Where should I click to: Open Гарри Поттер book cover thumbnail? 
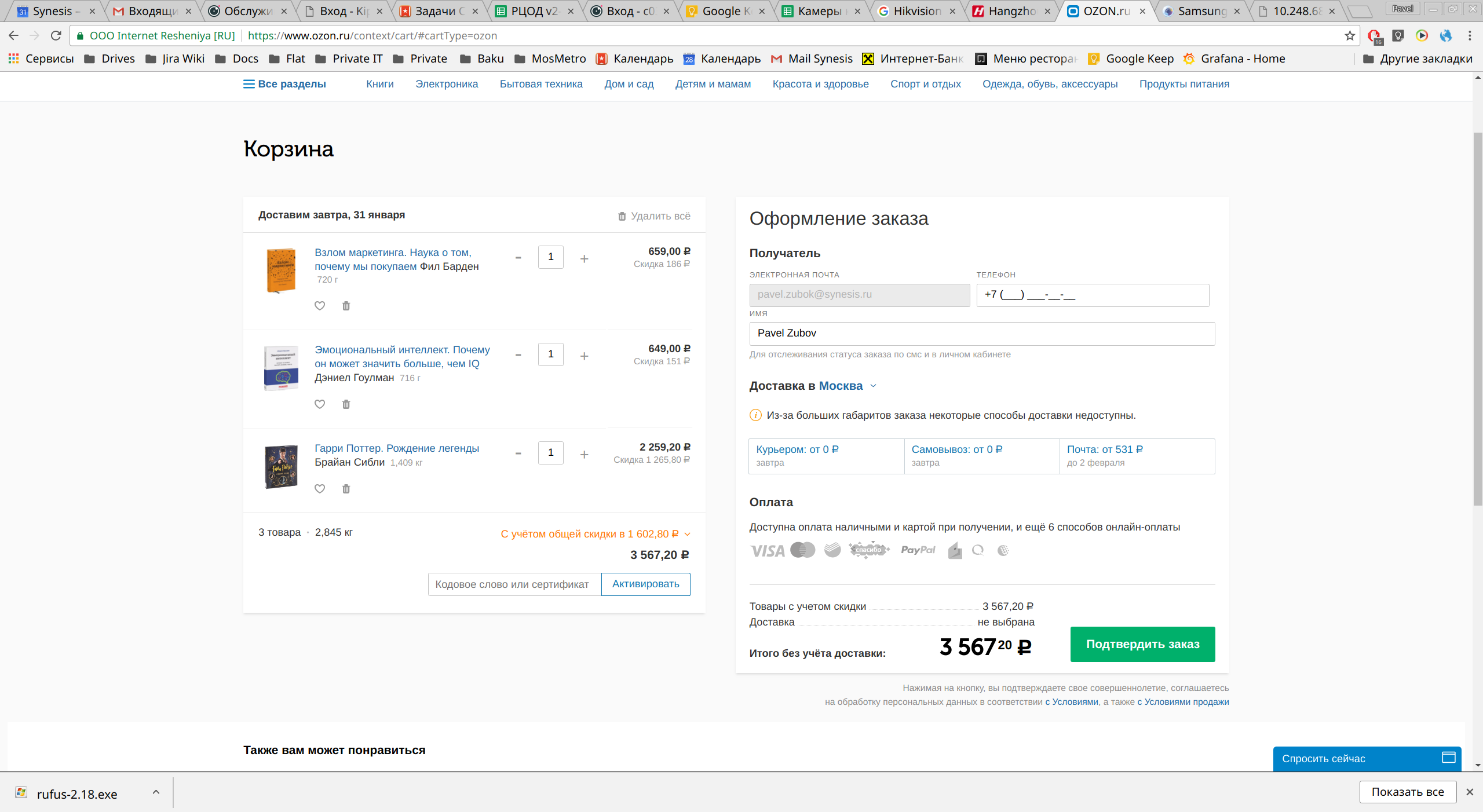tap(281, 466)
